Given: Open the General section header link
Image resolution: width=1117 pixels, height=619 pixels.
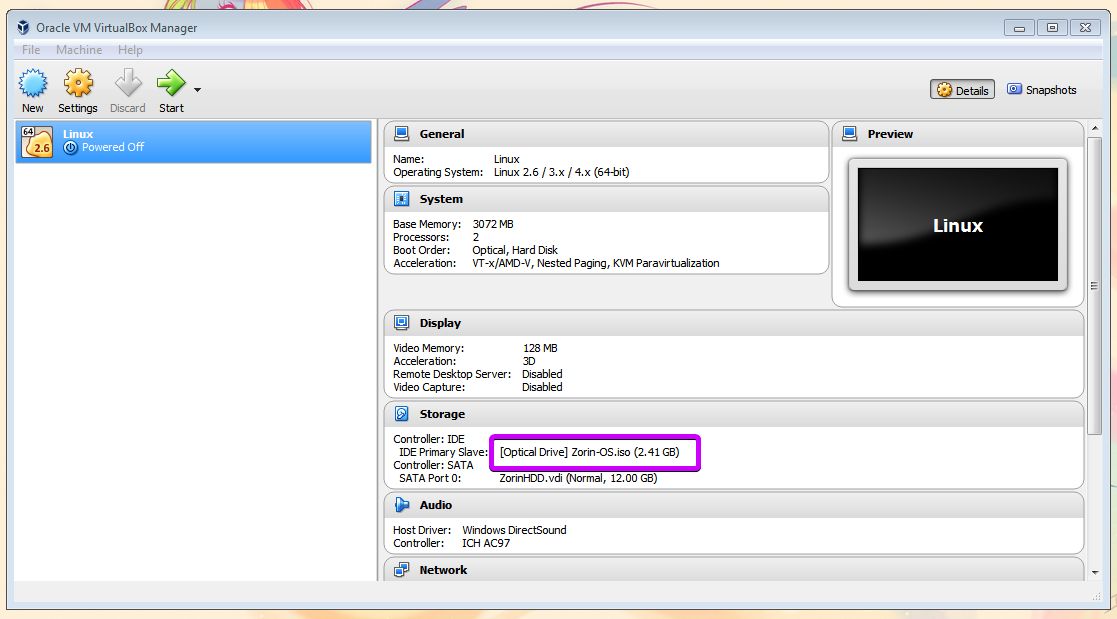Looking at the screenshot, I should tap(442, 134).
